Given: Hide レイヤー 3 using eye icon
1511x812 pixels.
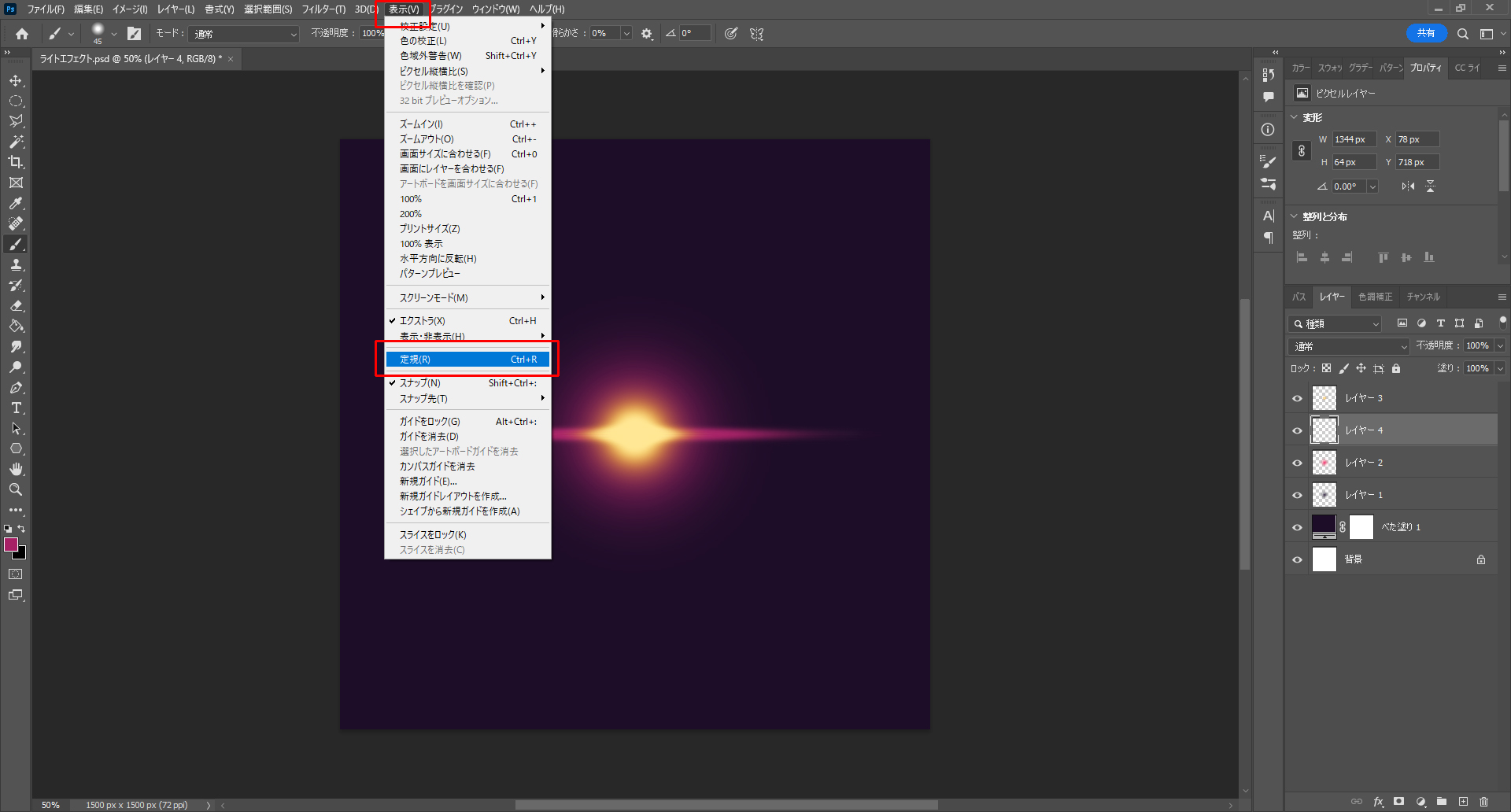Looking at the screenshot, I should [1298, 398].
